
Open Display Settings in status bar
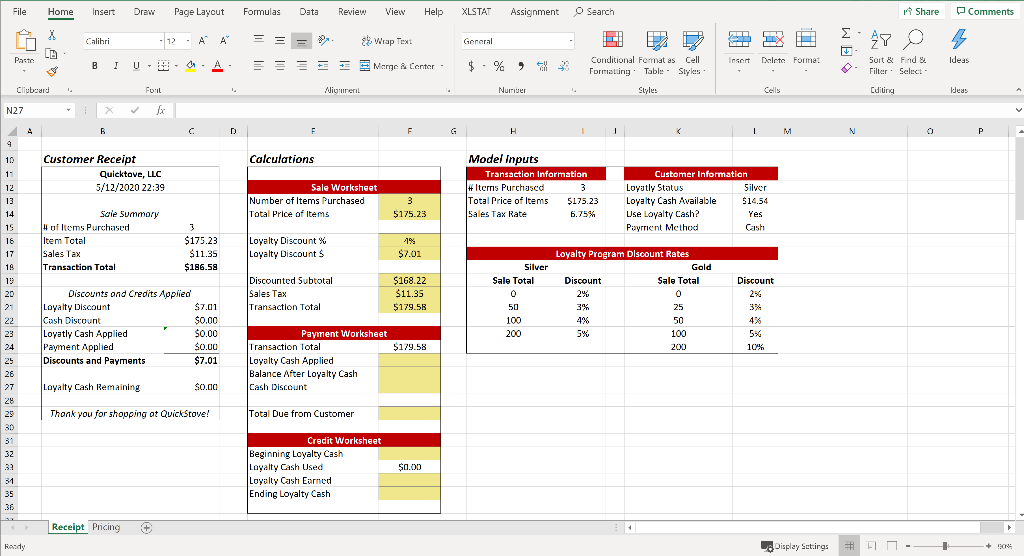pos(795,546)
